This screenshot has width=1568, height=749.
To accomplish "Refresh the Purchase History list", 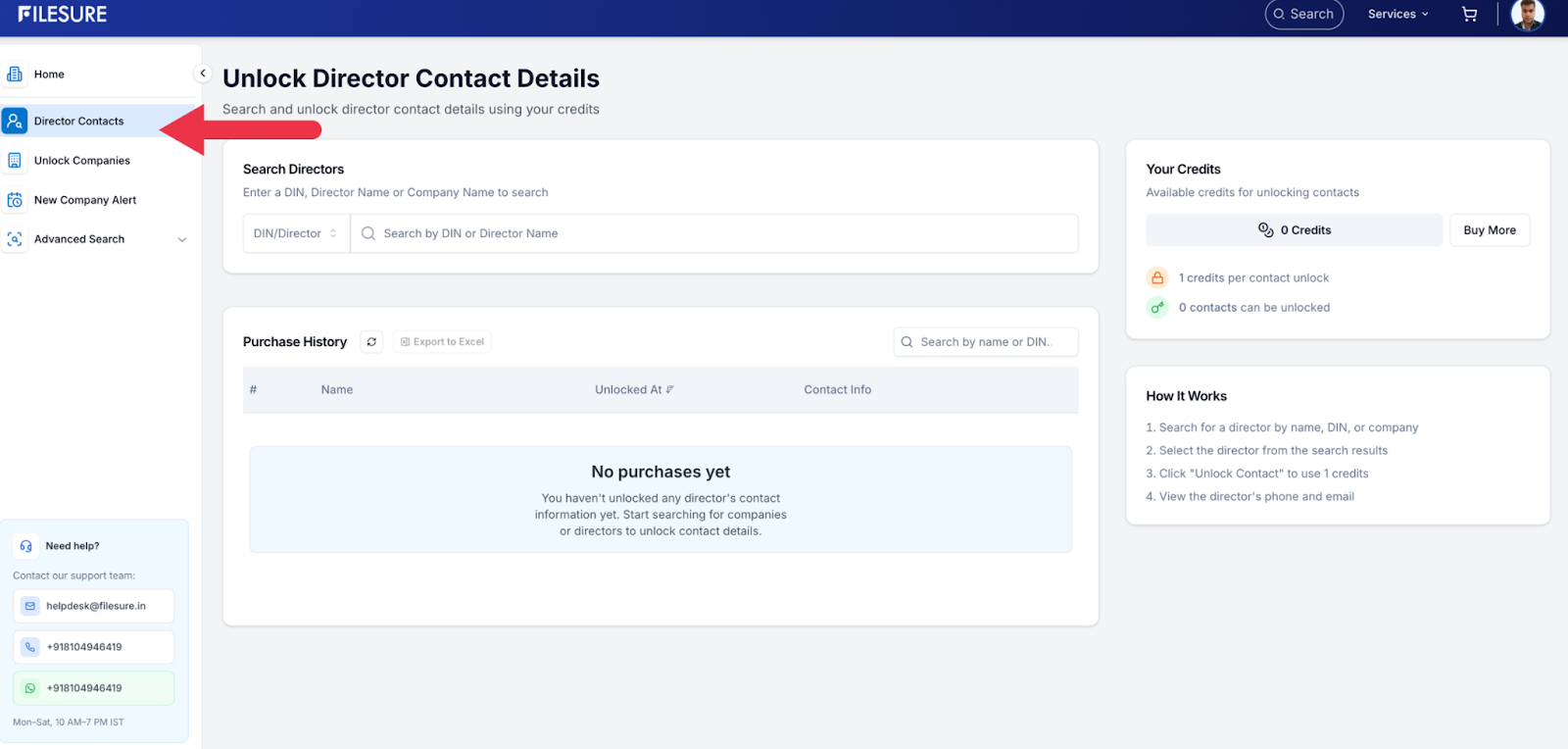I will pyautogui.click(x=371, y=342).
